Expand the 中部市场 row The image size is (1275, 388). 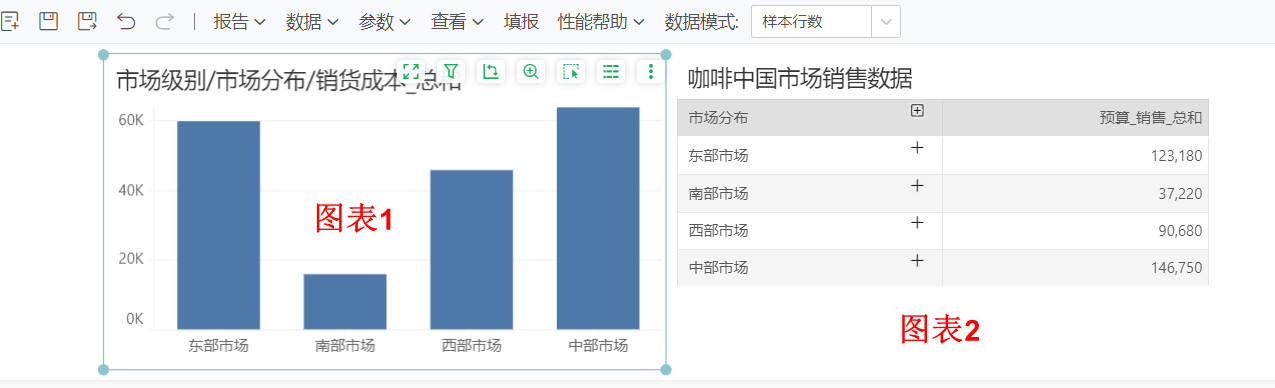click(917, 260)
